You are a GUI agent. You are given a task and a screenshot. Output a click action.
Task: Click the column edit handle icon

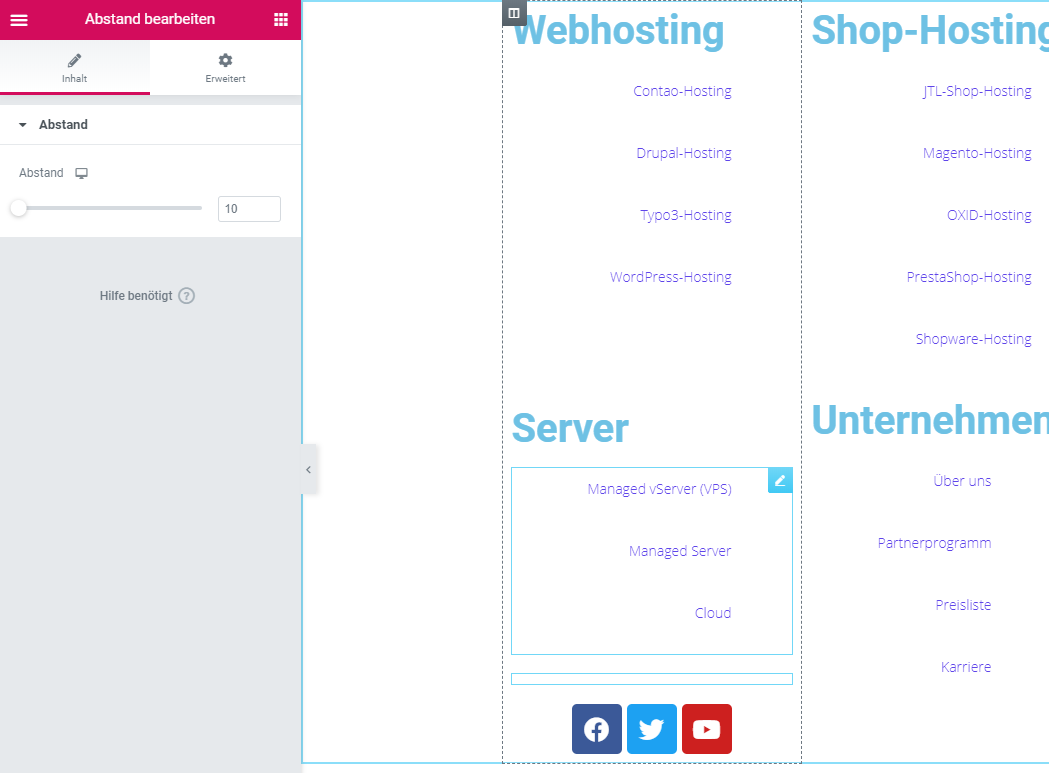click(514, 13)
